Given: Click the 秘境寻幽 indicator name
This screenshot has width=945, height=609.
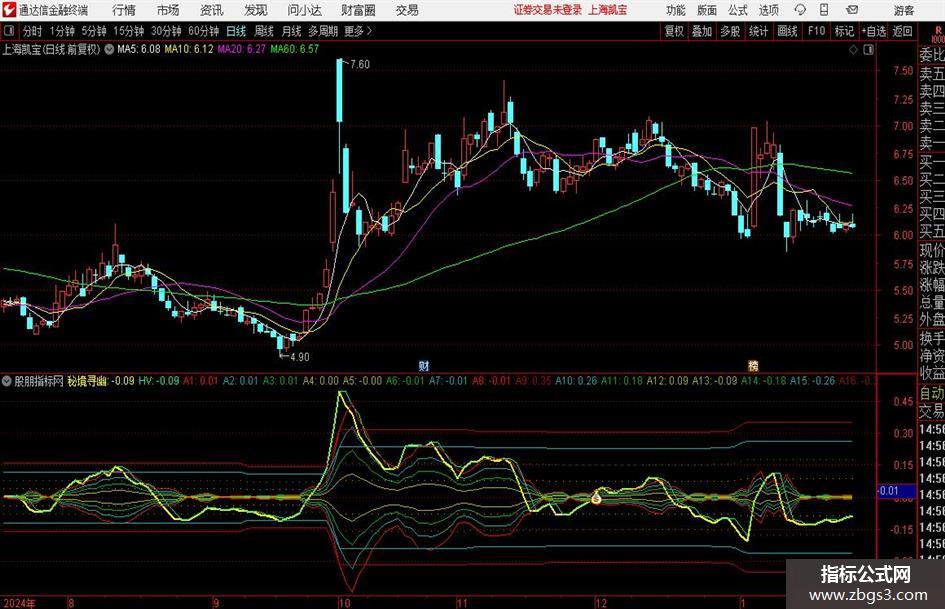Looking at the screenshot, I should [x=87, y=380].
